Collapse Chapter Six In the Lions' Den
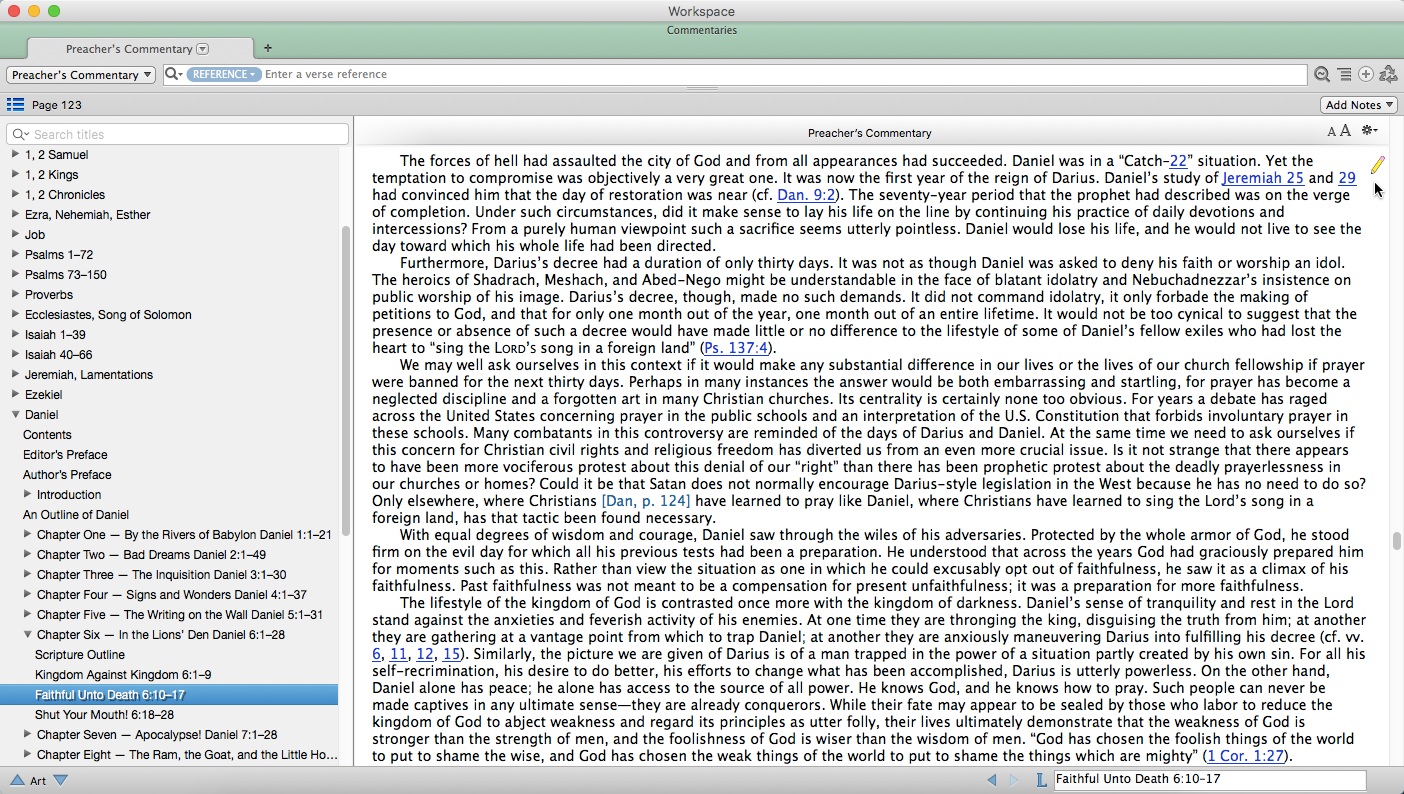The width and height of the screenshot is (1404, 794). tap(28, 634)
